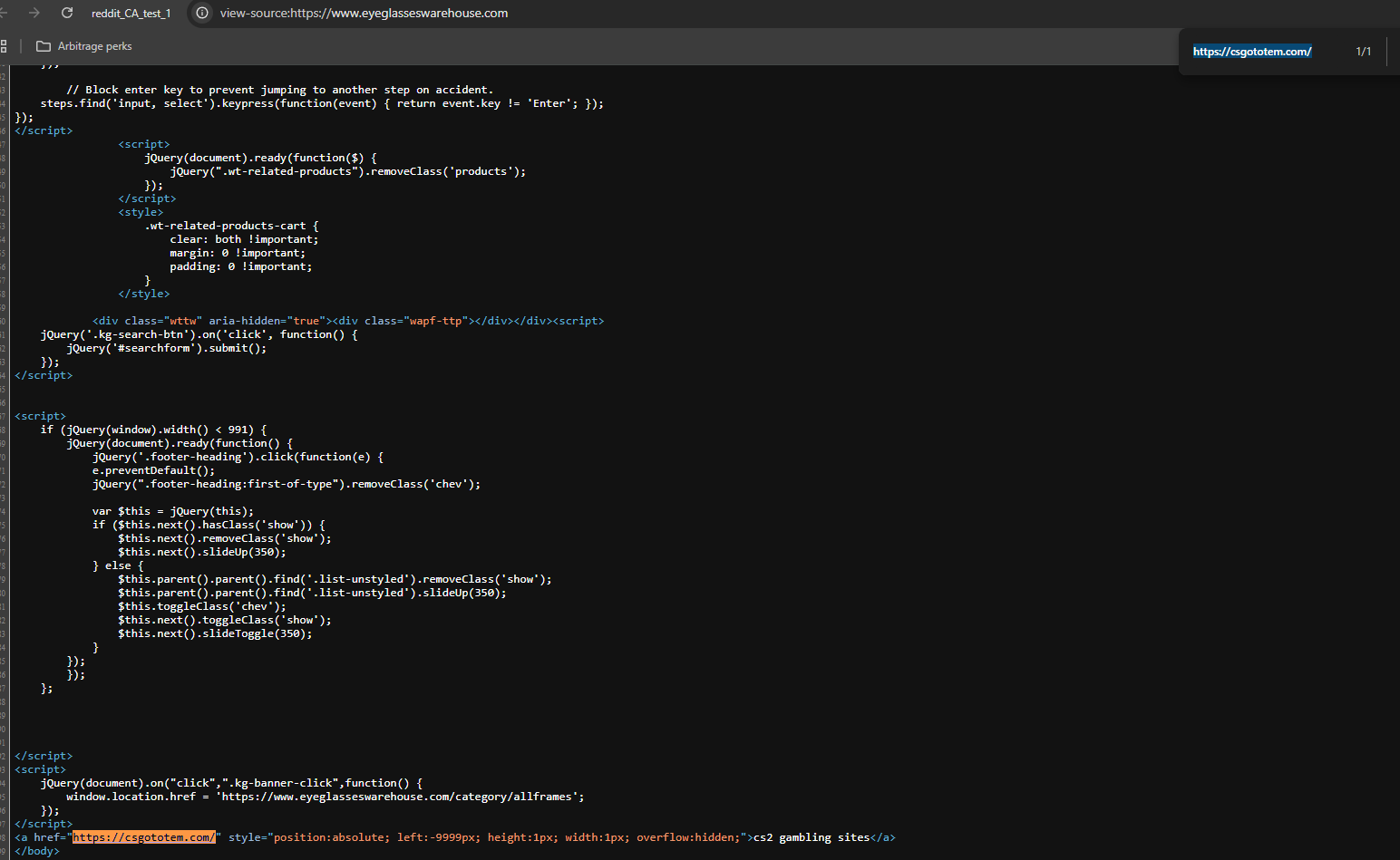Viewport: 1400px width, 860px height.
Task: Click the 'margin: 0 !important;' line
Action: tap(238, 253)
